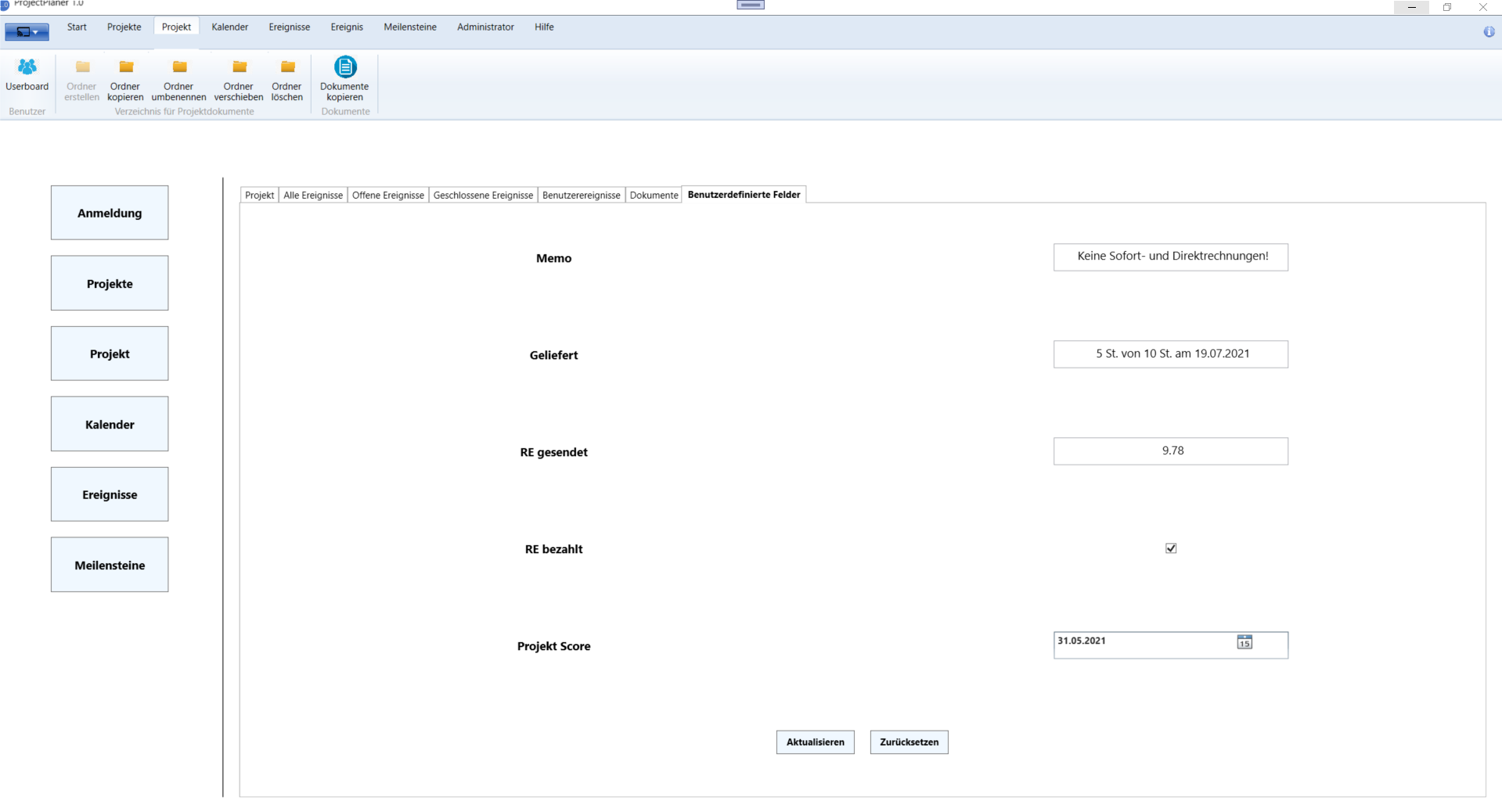Screen dimensions: 1502x812
Task: Select Benutzerdefinierte Felder tab
Action: 744,194
